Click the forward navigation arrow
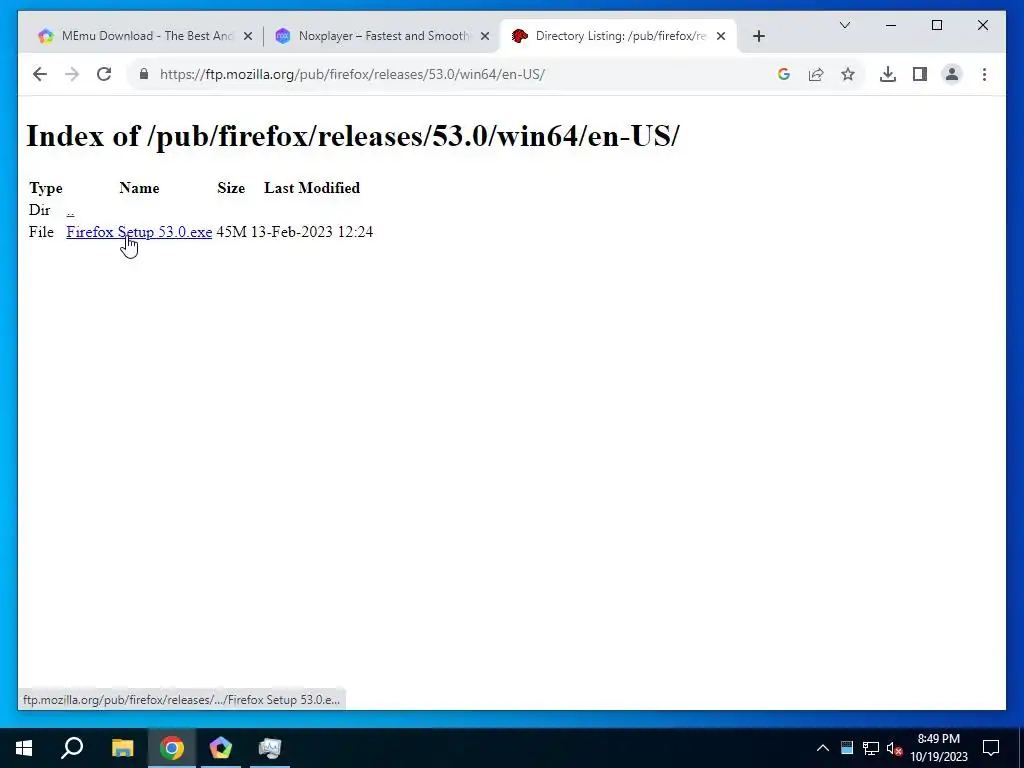The image size is (1024, 768). [72, 74]
